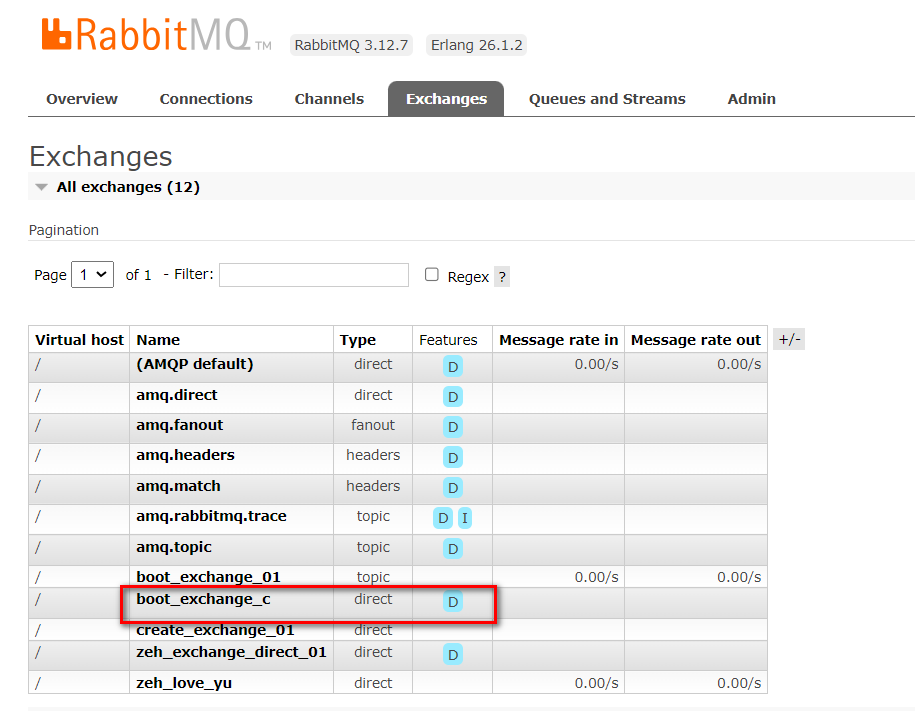Image resolution: width=915 pixels, height=711 pixels.
Task: Click the D badge for amq.direct
Action: pos(453,397)
